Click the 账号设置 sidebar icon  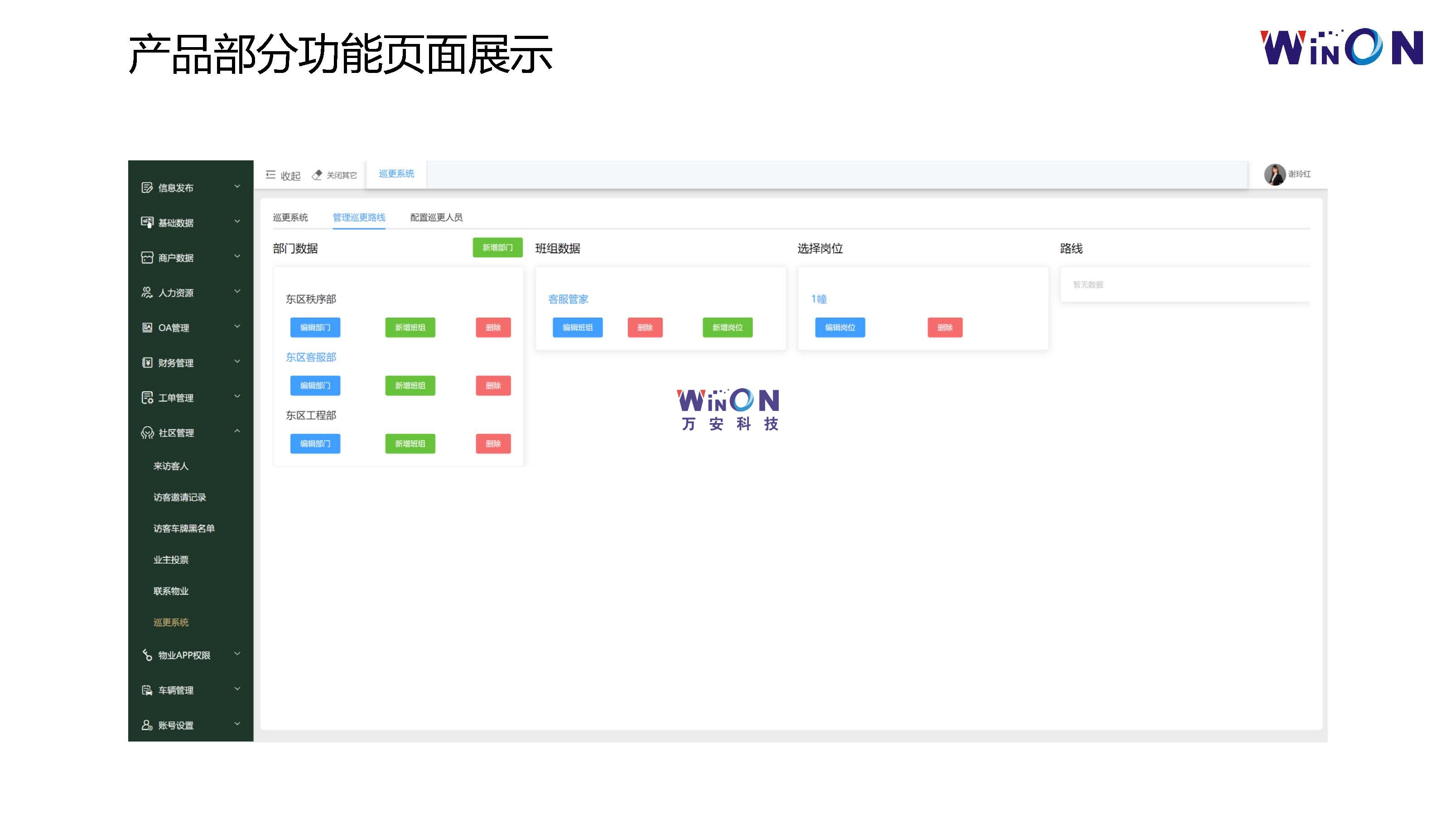coord(147,725)
